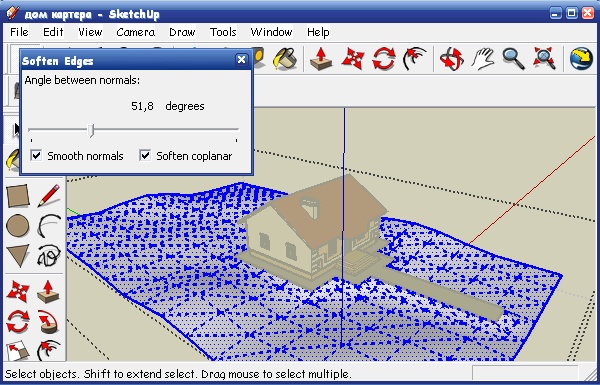Viewport: 600px width, 385px height.
Task: Open the File menu
Action: [19, 32]
